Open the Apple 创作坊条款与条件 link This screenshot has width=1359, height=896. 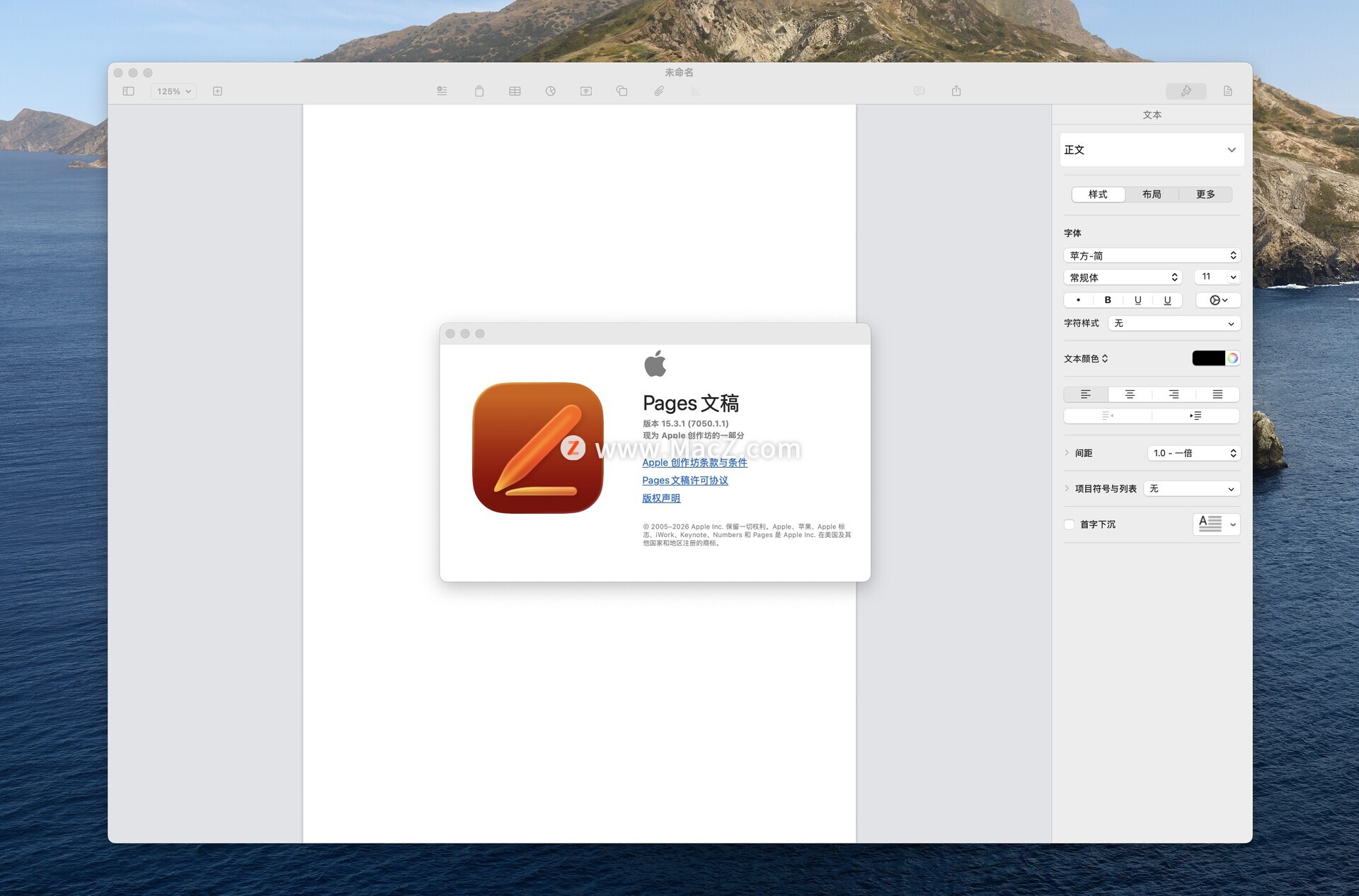(694, 463)
